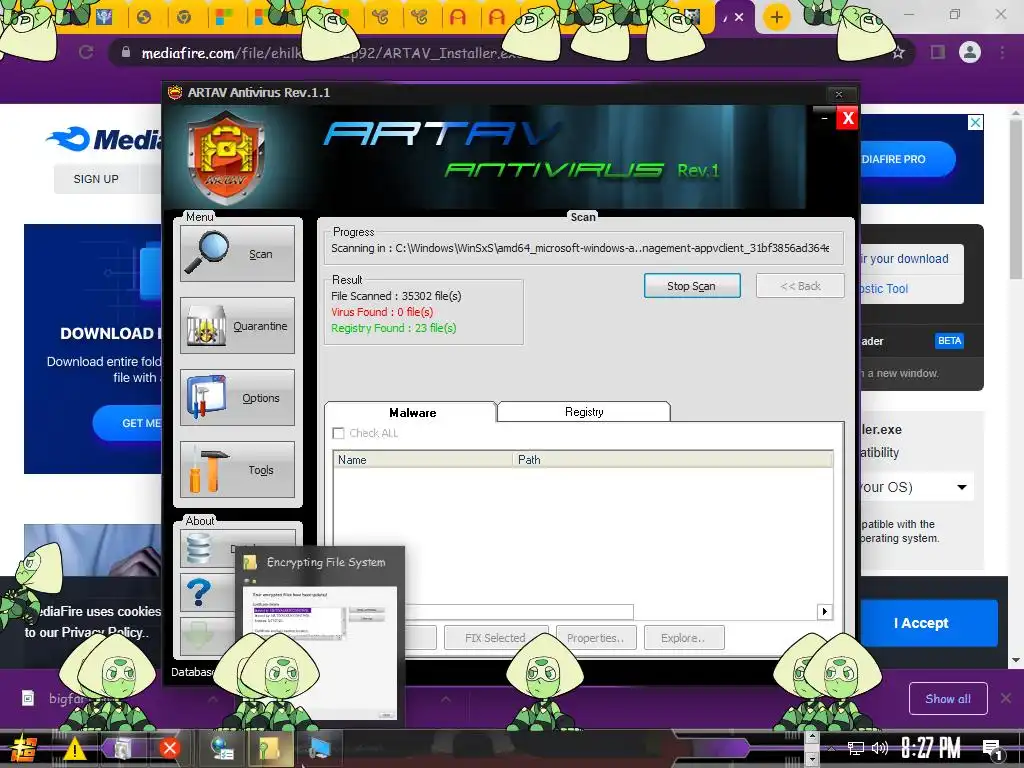Click the 'Registry Found : 23 file(s)' text
The width and height of the screenshot is (1024, 768).
(x=393, y=328)
